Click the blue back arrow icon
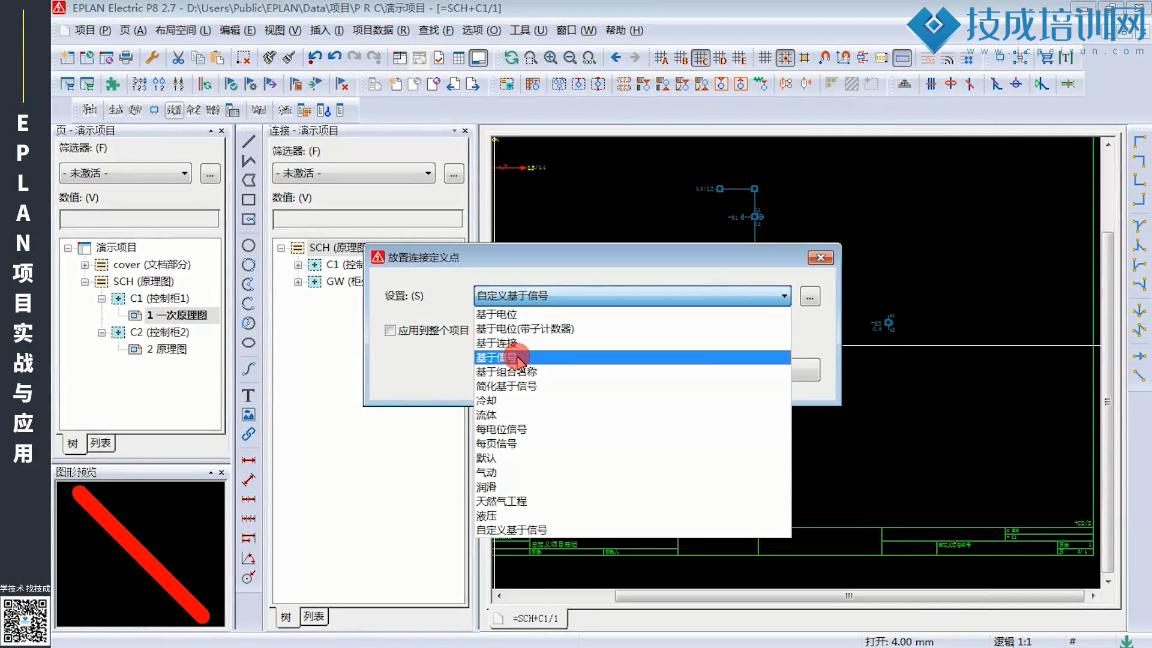The image size is (1152, 648). 616,57
